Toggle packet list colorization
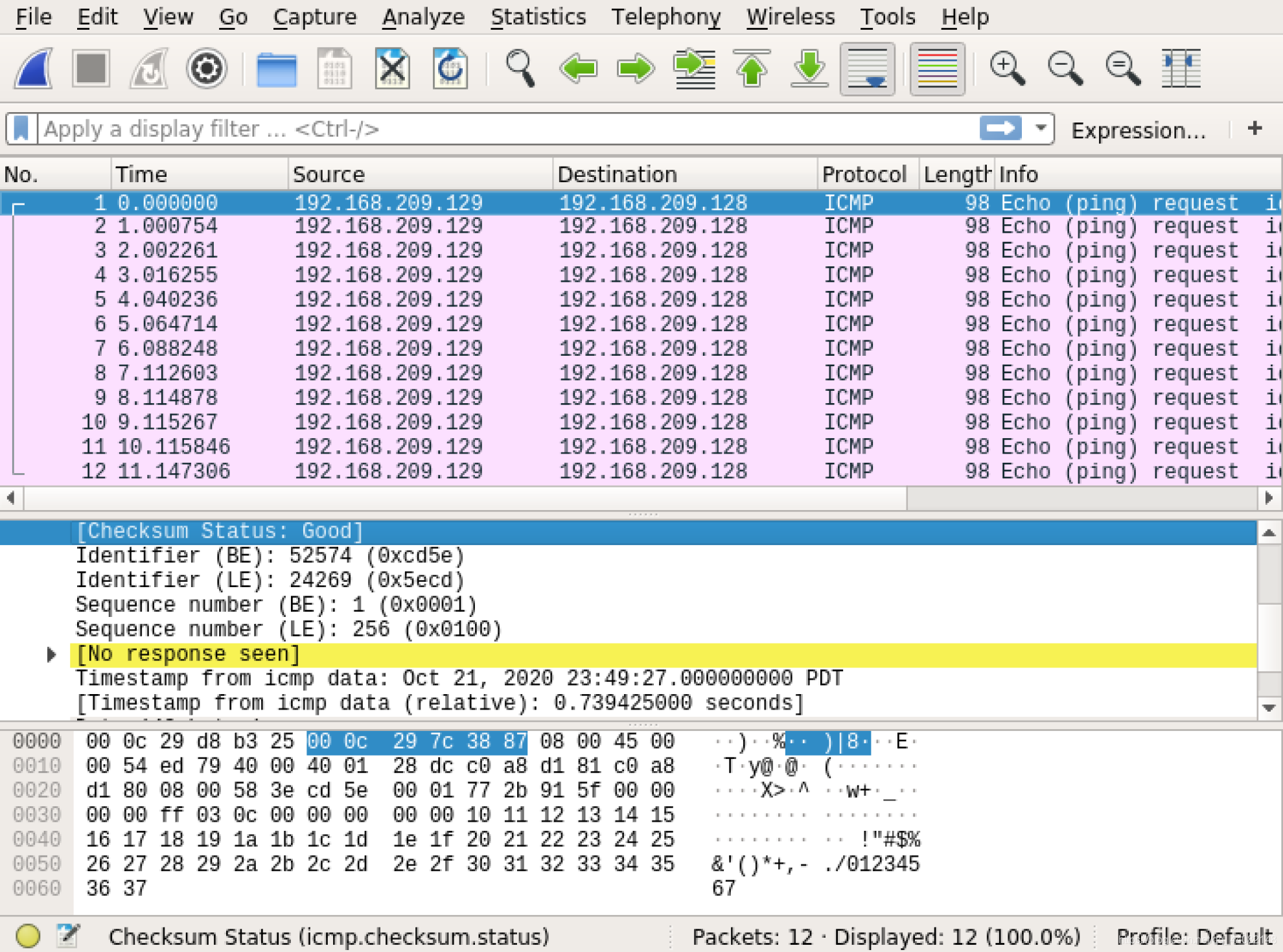 click(937, 69)
